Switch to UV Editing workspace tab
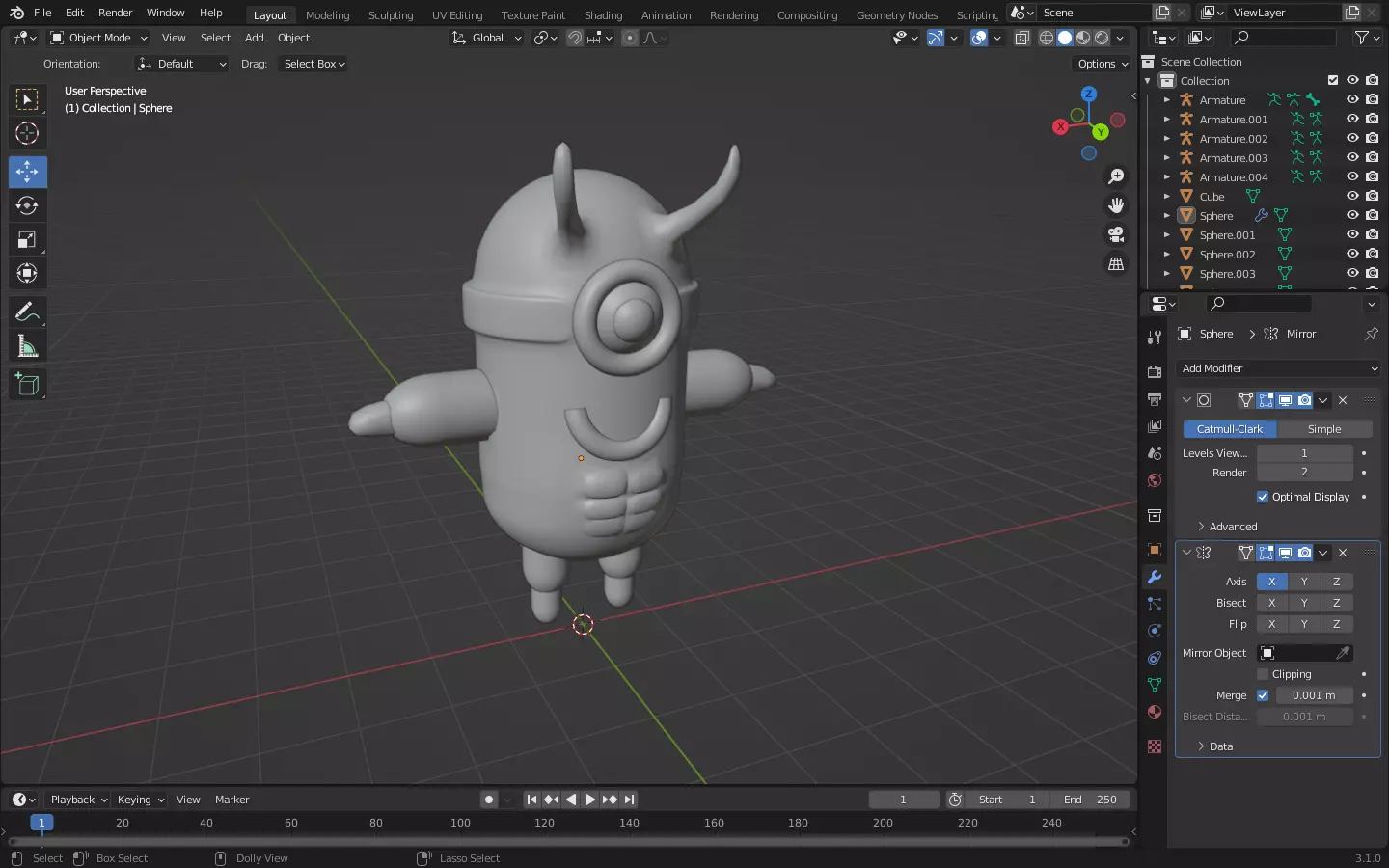This screenshot has width=1389, height=868. [457, 14]
